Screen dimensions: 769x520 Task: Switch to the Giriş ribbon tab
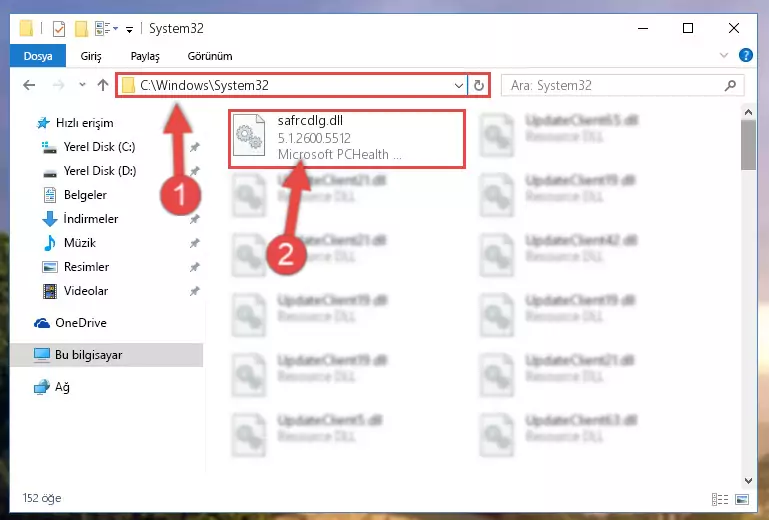tap(91, 56)
